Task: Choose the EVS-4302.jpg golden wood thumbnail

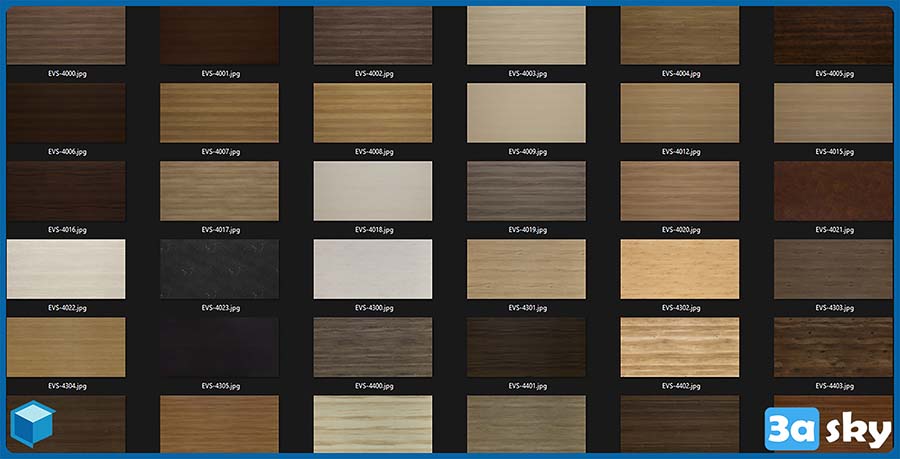Action: point(680,269)
